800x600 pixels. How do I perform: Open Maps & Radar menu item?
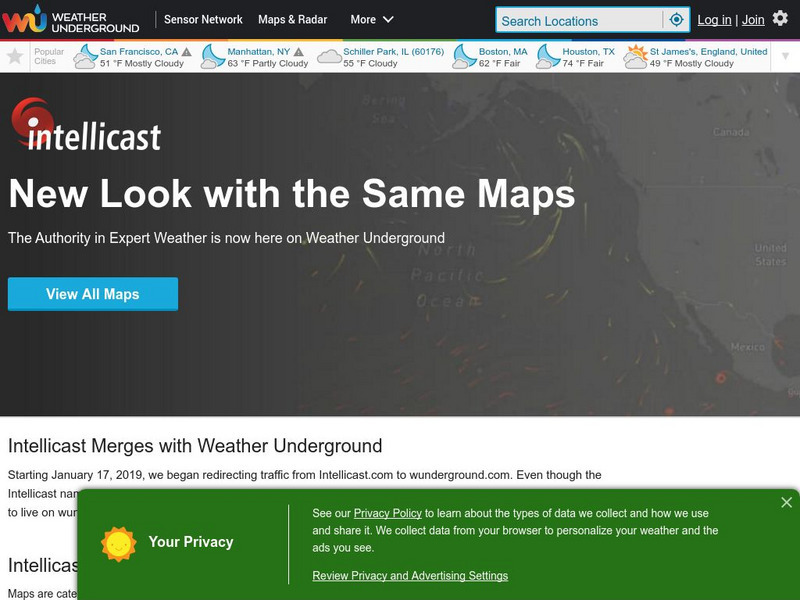(292, 19)
